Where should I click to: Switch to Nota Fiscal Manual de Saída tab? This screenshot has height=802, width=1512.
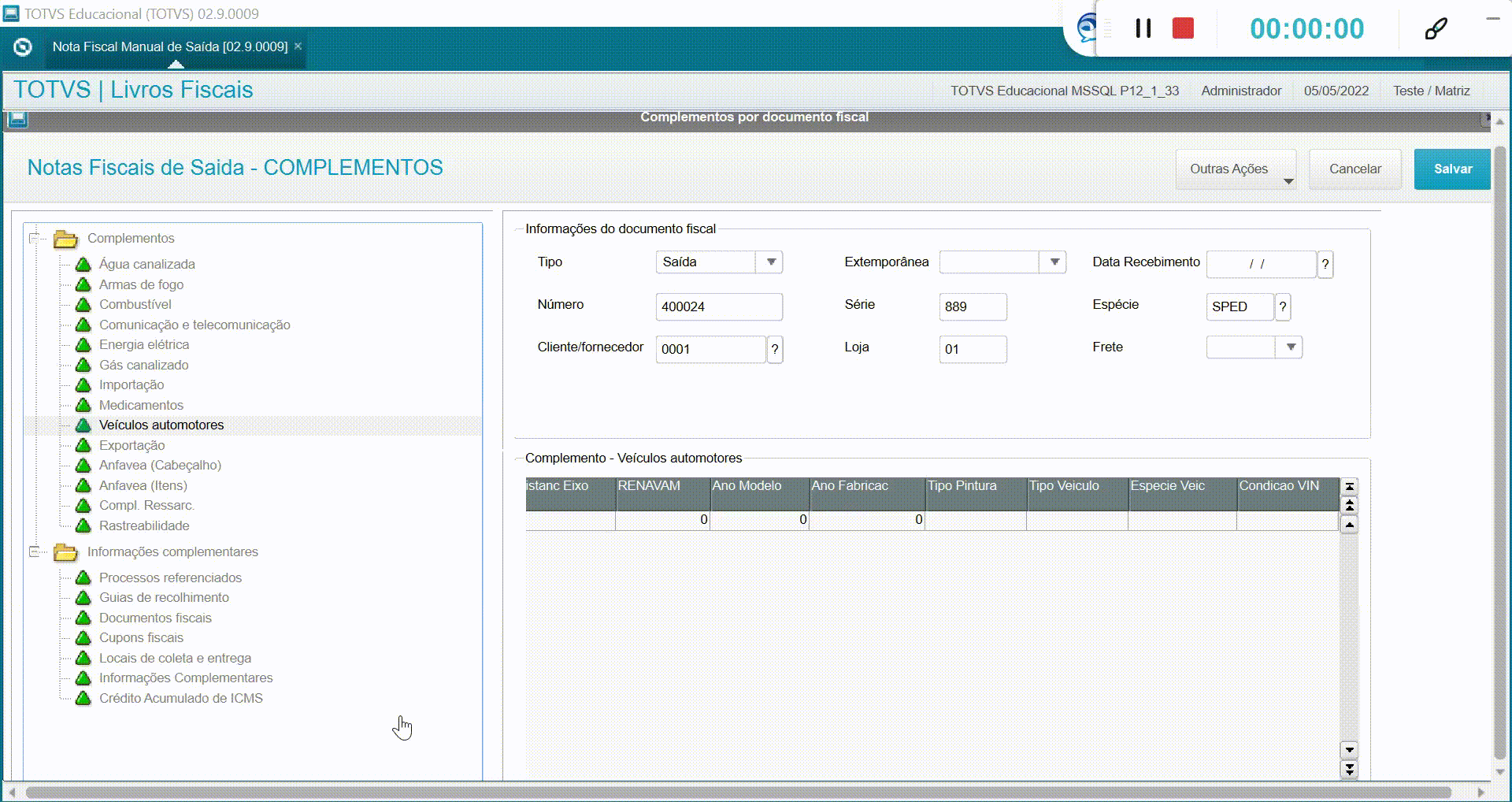click(x=170, y=46)
